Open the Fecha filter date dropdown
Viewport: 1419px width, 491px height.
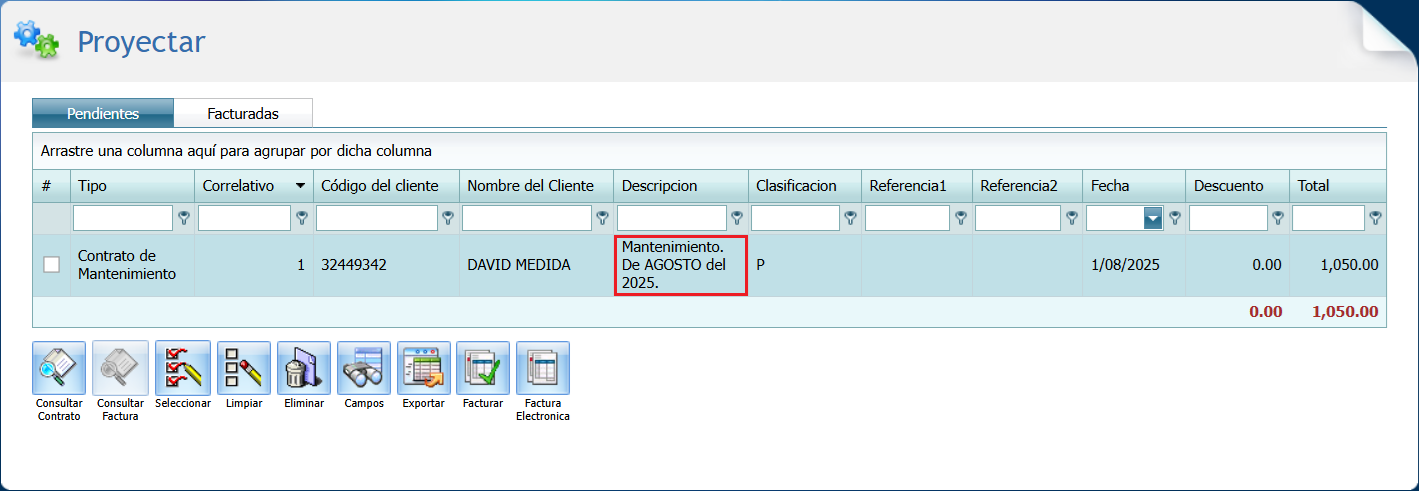coord(1153,218)
